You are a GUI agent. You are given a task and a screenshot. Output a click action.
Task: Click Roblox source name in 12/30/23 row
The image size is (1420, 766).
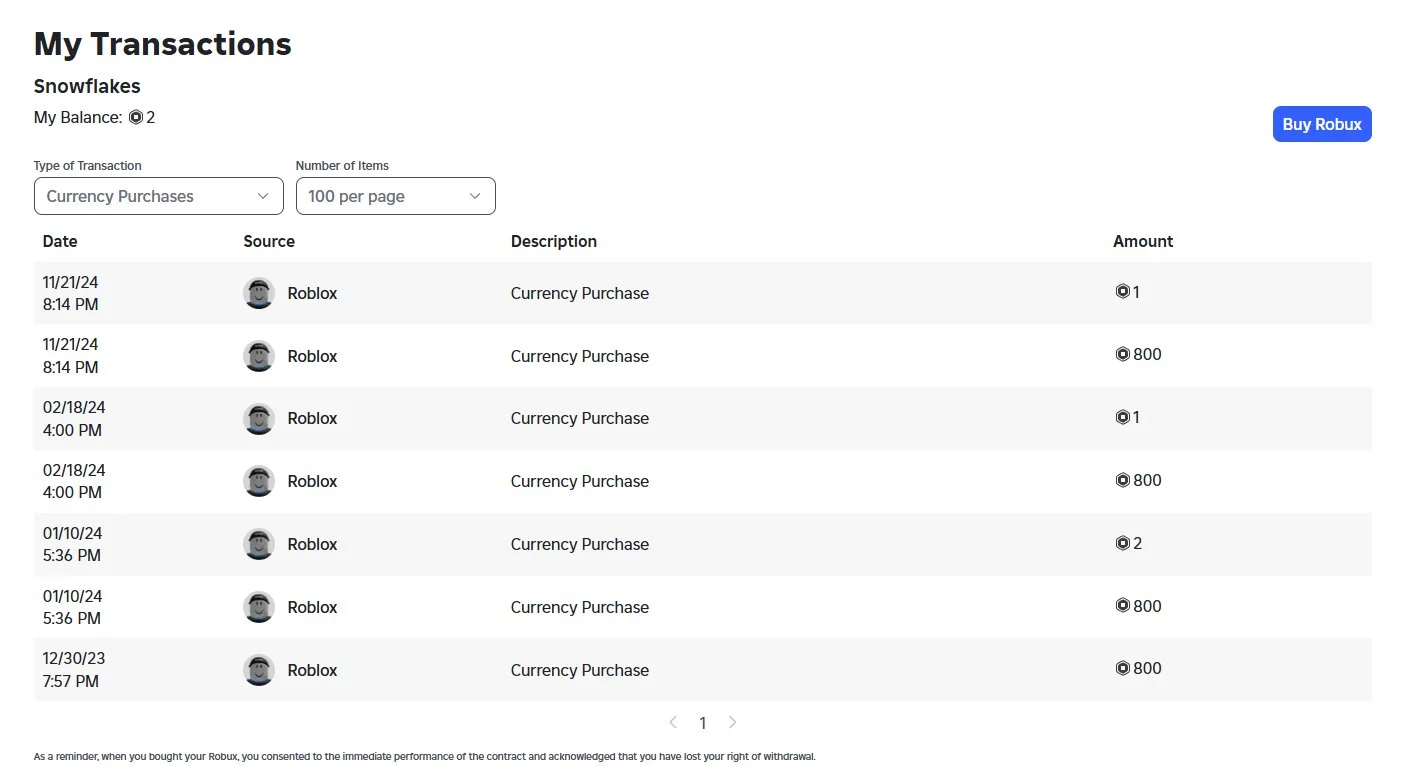point(312,670)
